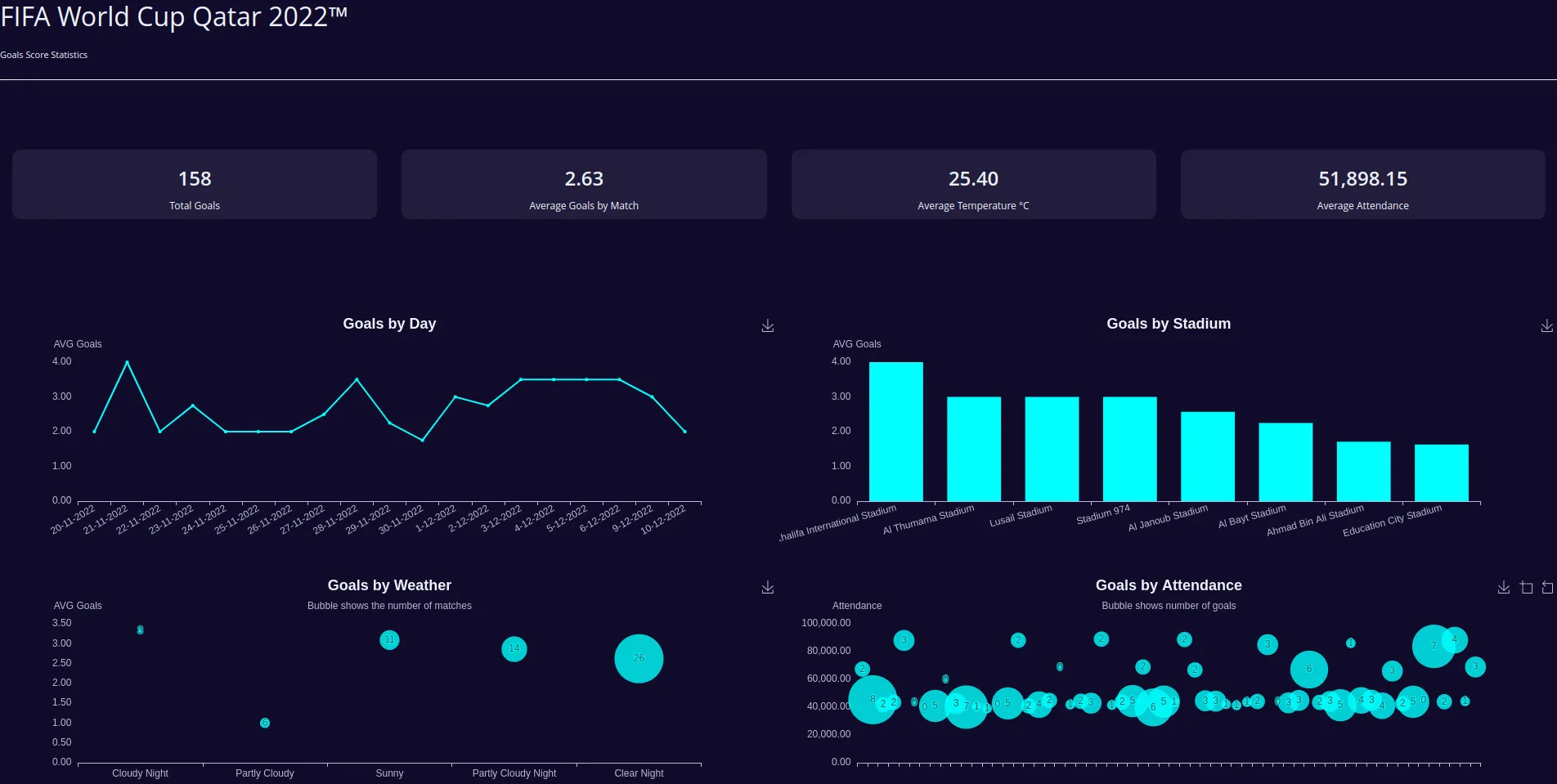
Task: Download the Goals by Day chart image
Action: (768, 326)
